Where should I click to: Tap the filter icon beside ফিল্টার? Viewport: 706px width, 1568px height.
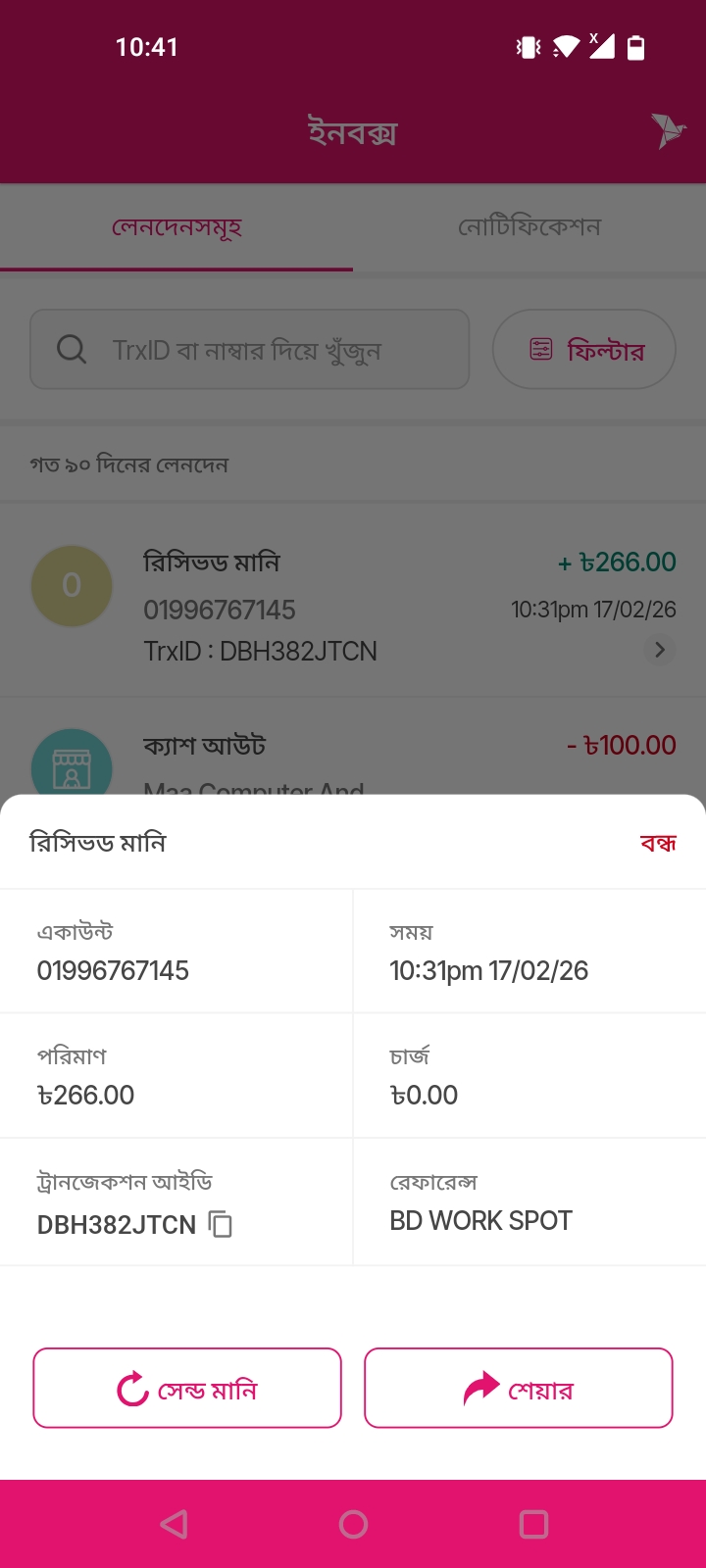coord(541,350)
